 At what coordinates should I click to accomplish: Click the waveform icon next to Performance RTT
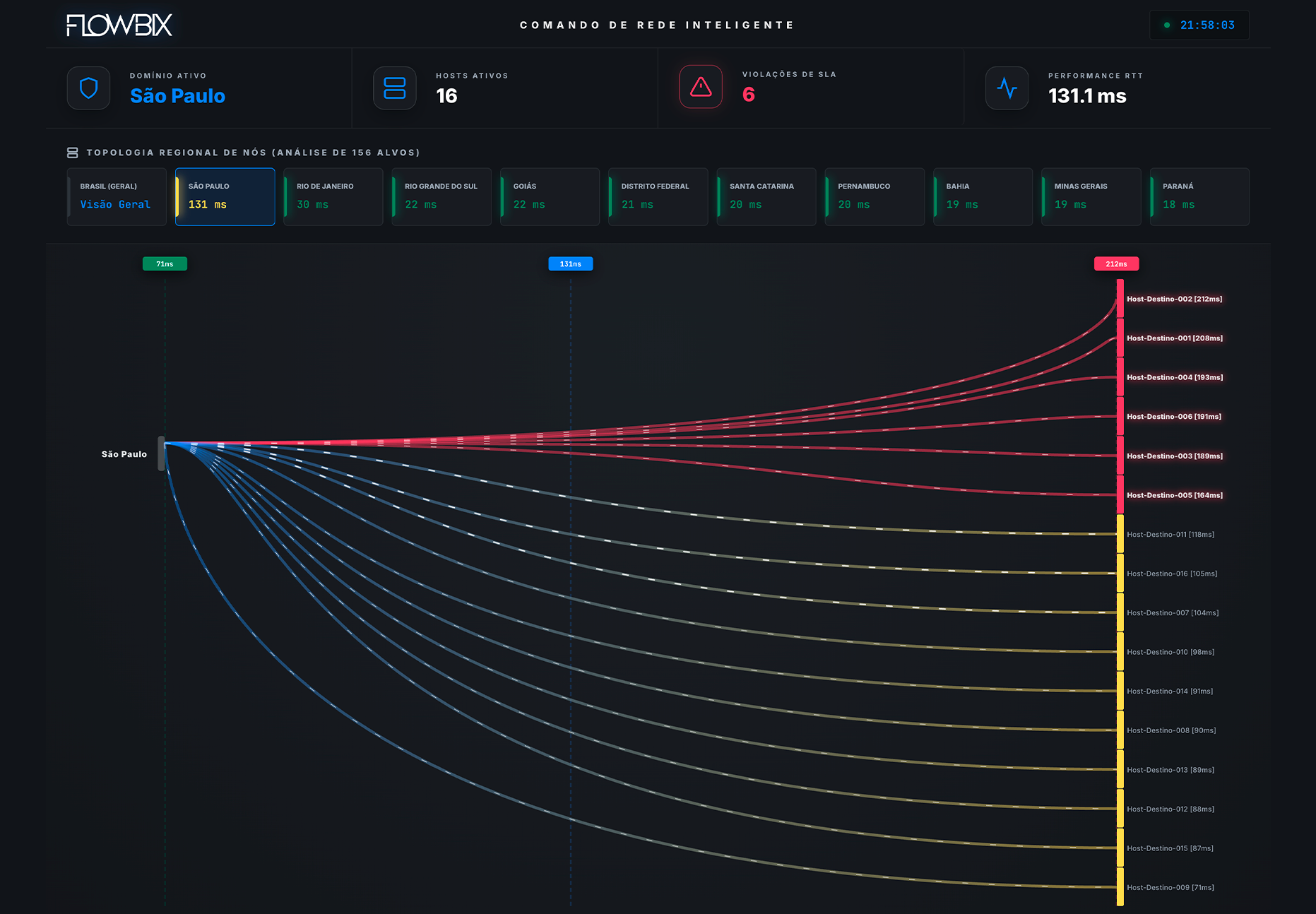tap(1007, 88)
